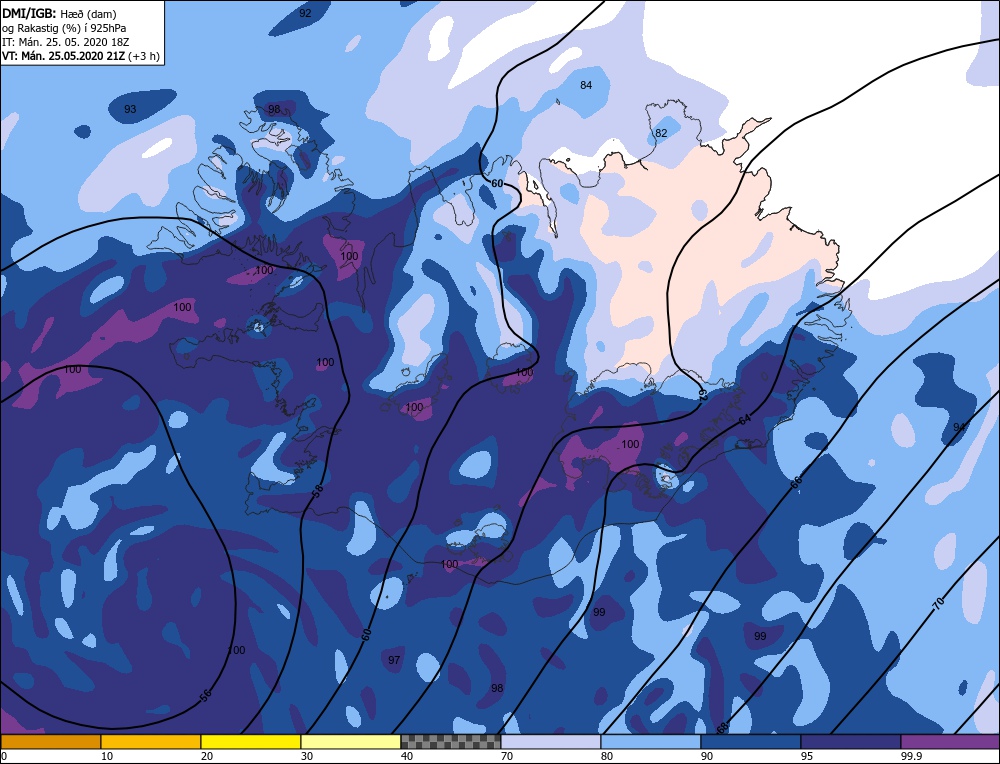Click the contour label '56'
The height and width of the screenshot is (764, 1000).
(x=205, y=696)
